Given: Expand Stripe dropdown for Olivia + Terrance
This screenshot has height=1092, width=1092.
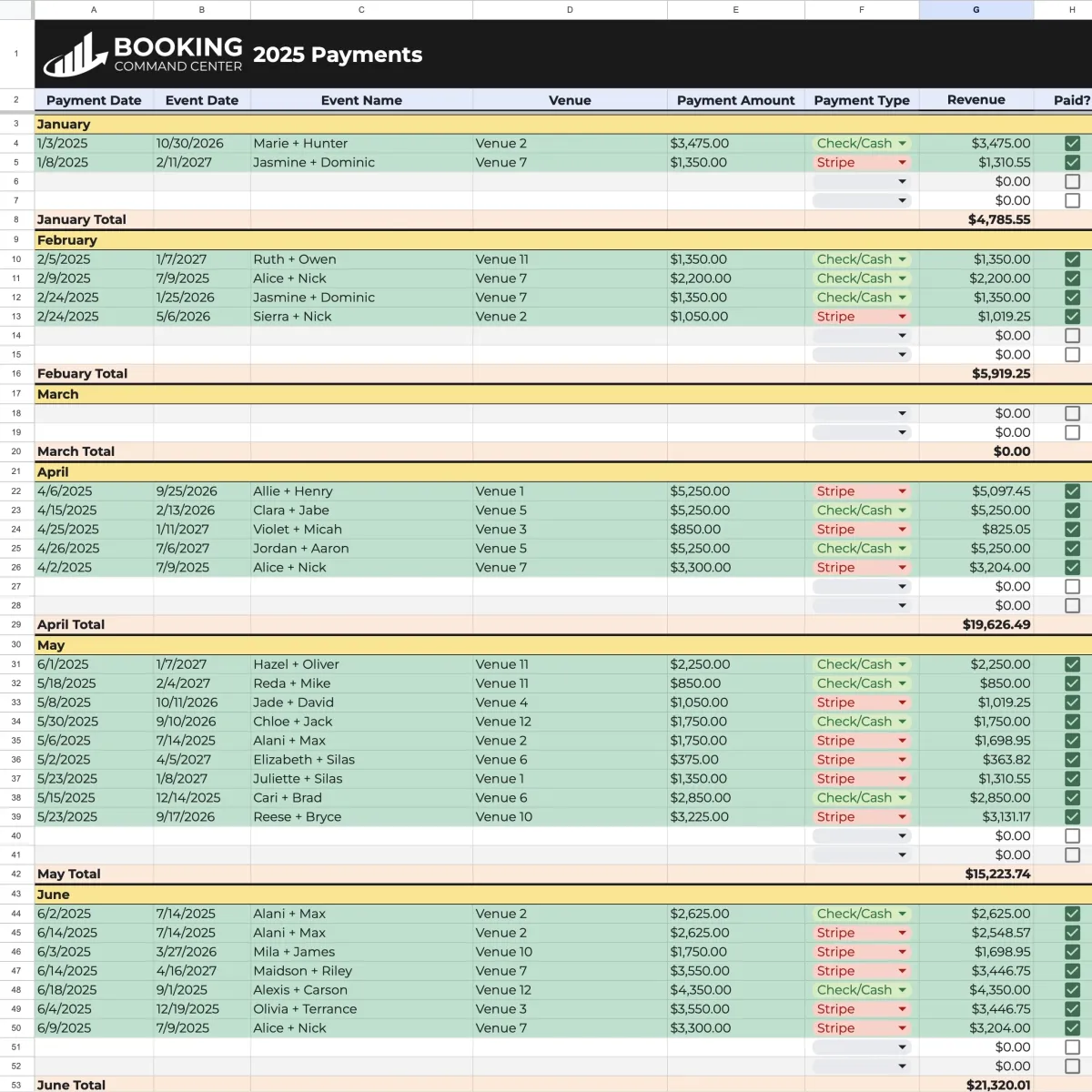Looking at the screenshot, I should point(902,1009).
